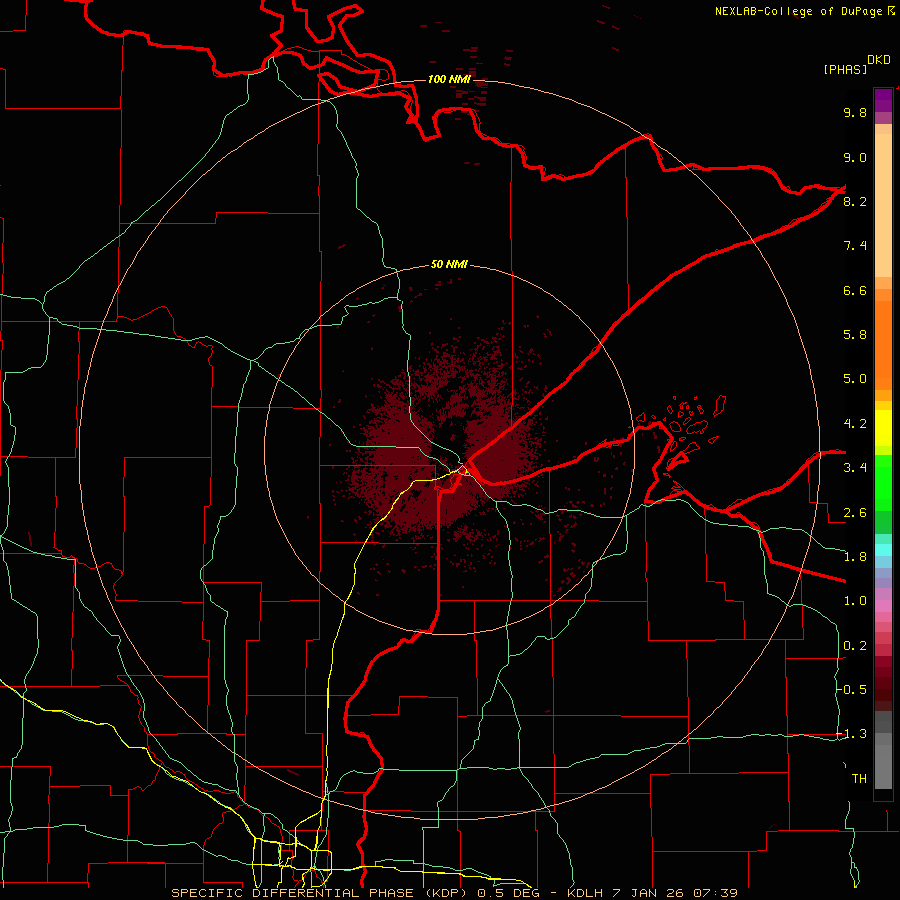Viewport: 900px width, 900px height.
Task: Click the -1.3 value on the color scale
Action: point(851,734)
